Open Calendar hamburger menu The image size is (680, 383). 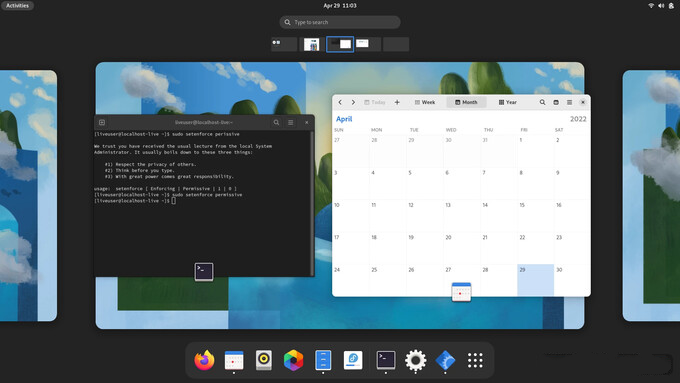[569, 102]
